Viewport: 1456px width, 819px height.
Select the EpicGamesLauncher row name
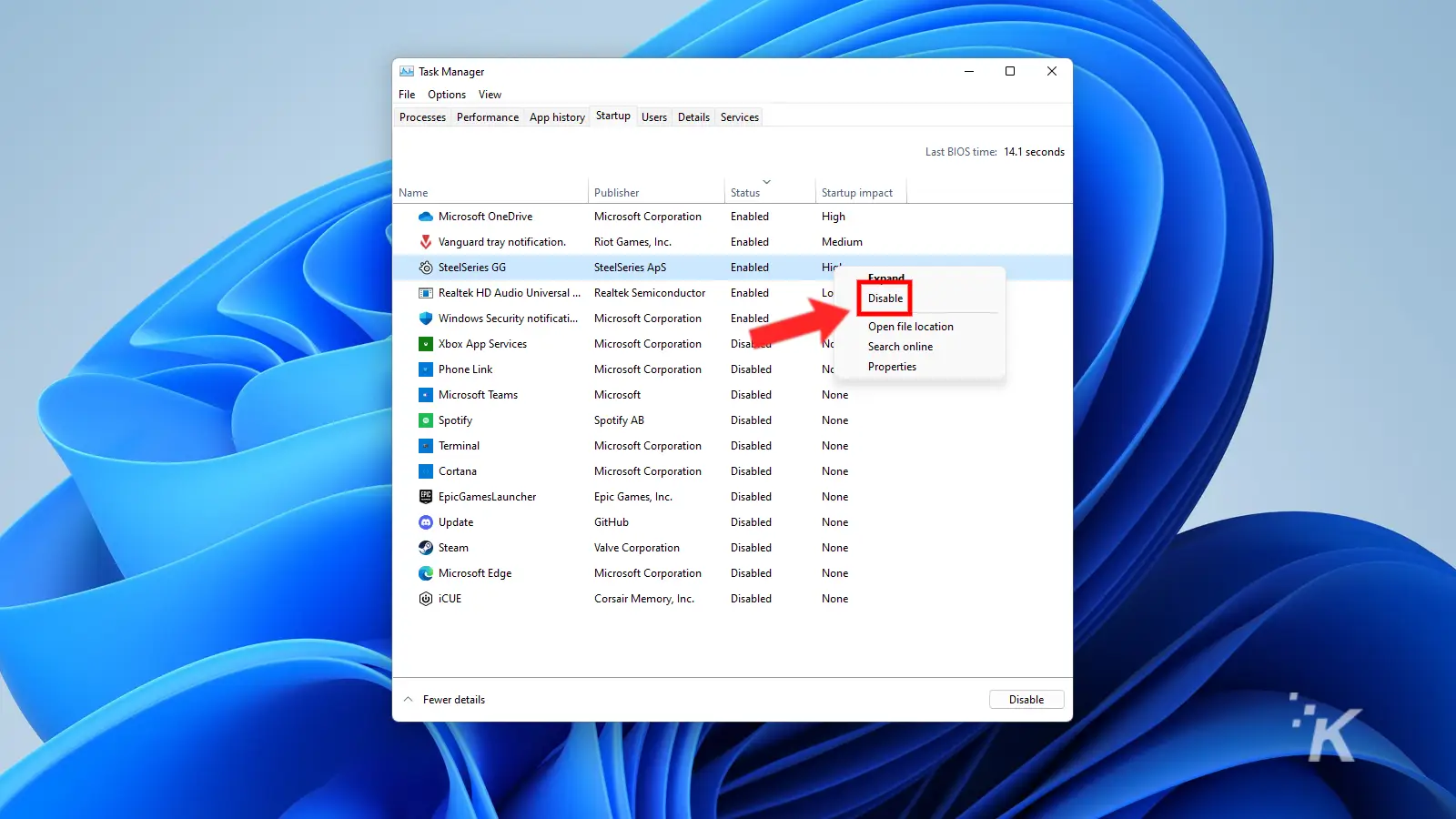click(487, 497)
